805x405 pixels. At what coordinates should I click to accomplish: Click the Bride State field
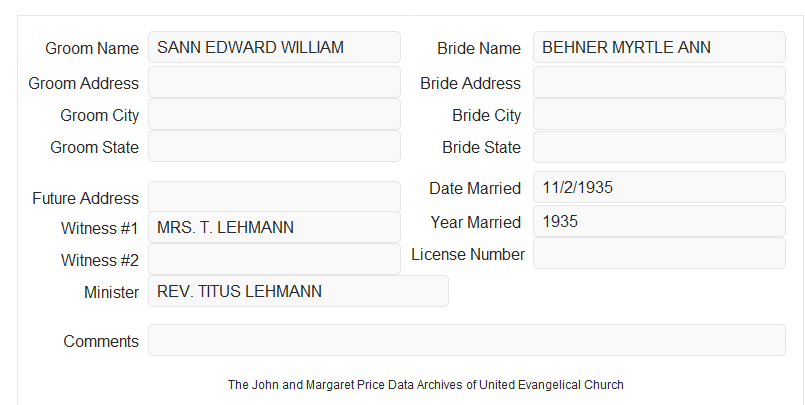(x=659, y=147)
